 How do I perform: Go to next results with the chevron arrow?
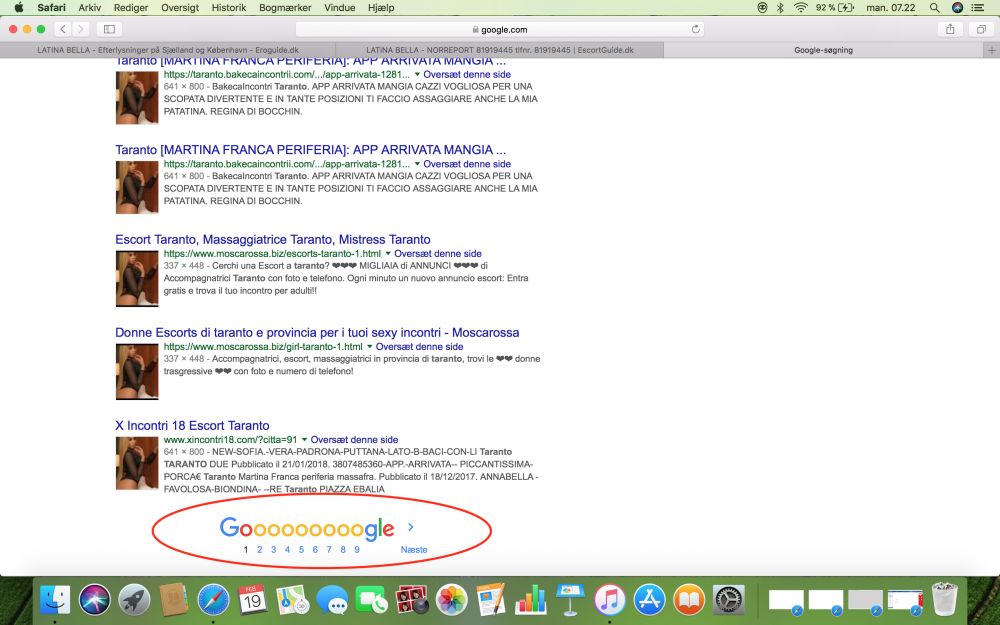point(411,527)
